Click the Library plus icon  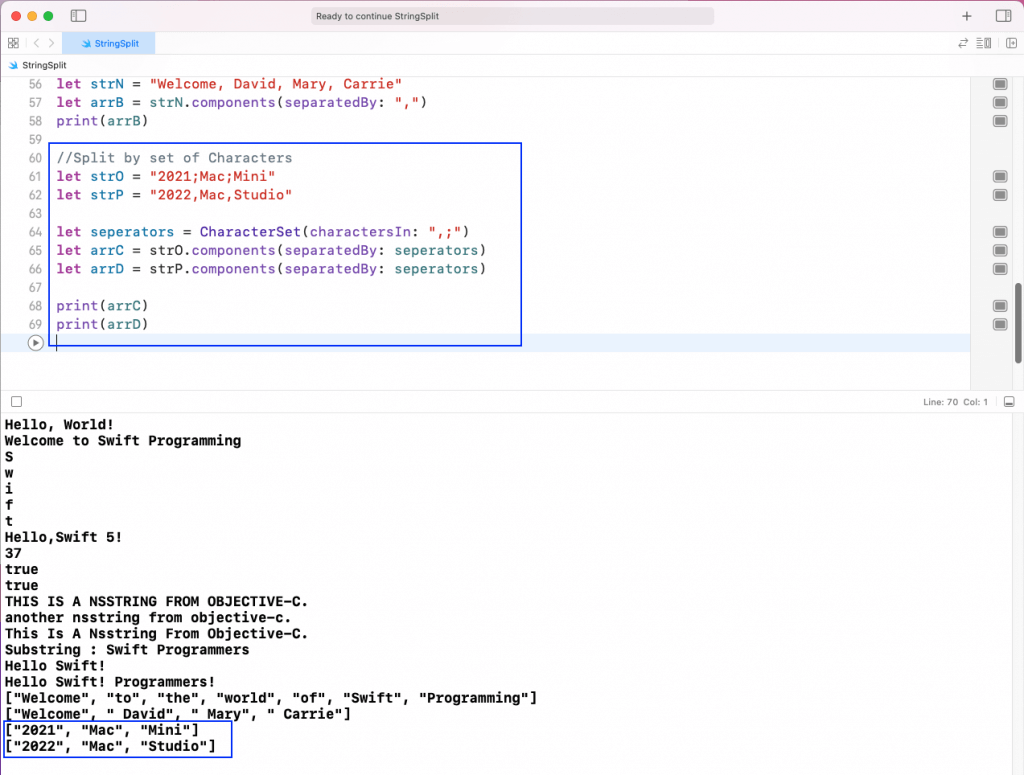(x=966, y=16)
